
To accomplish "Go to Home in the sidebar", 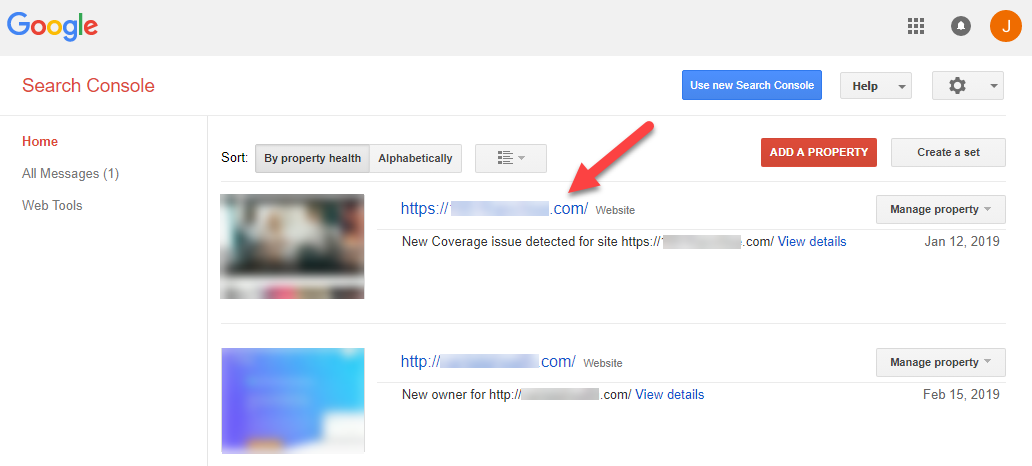I will click(40, 142).
